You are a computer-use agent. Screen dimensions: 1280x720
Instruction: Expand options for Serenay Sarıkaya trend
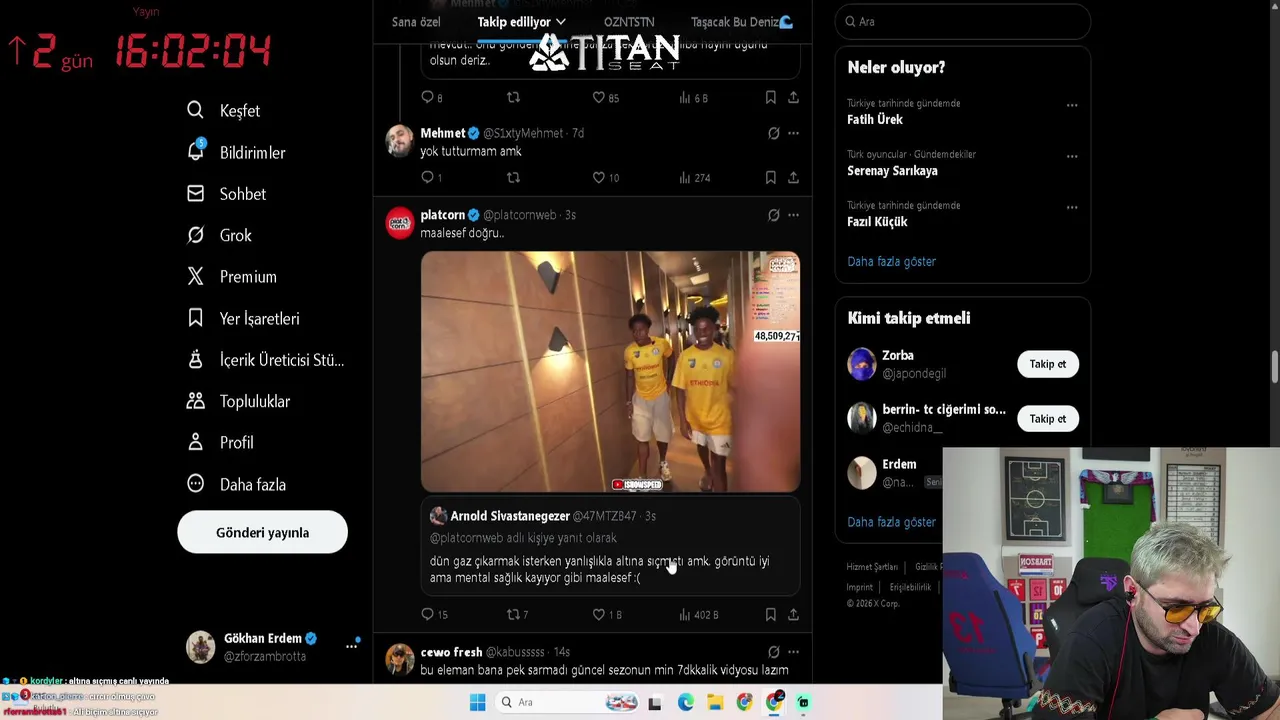[x=1072, y=156]
